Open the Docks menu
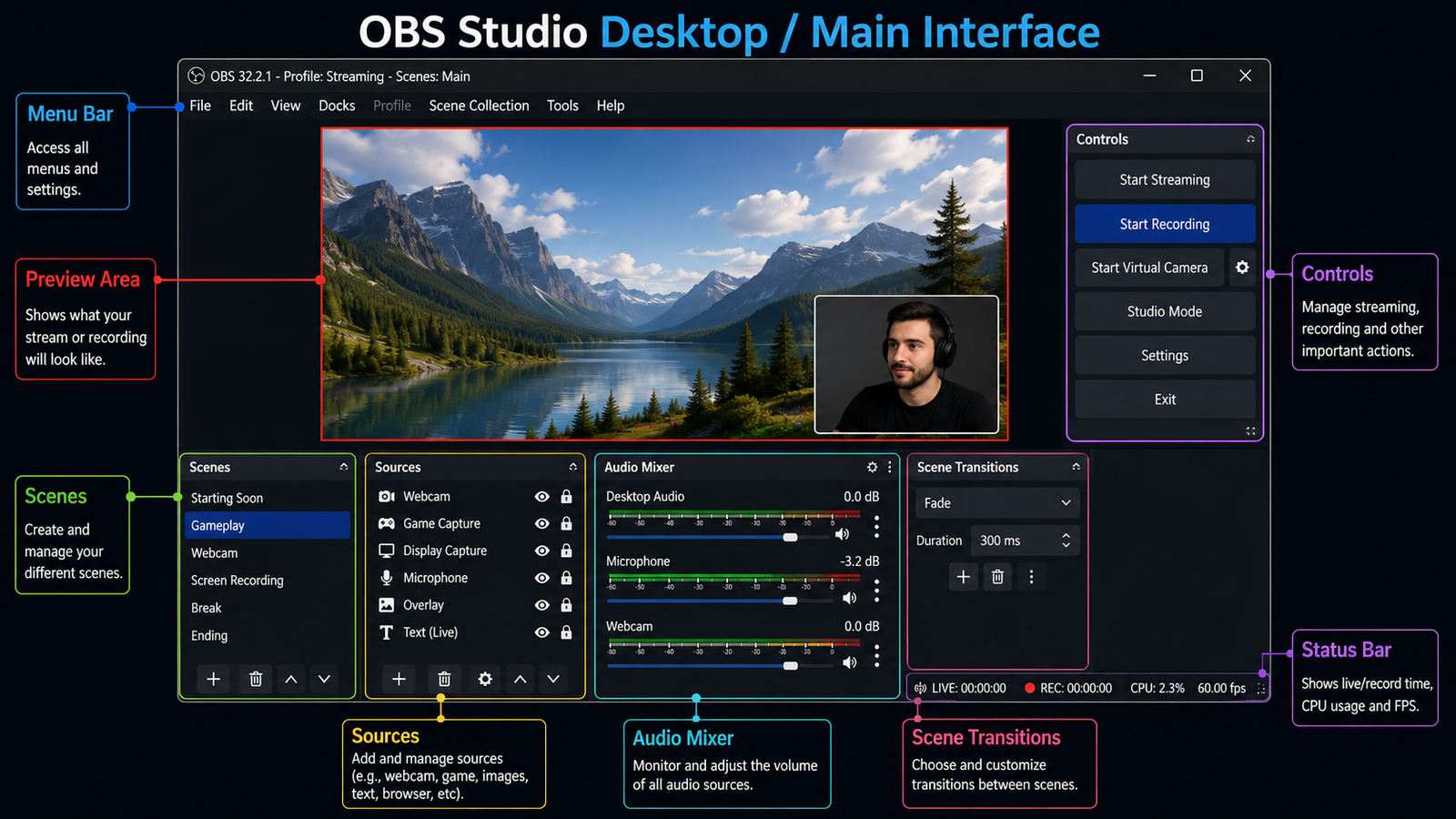The height and width of the screenshot is (819, 1456). tap(337, 106)
